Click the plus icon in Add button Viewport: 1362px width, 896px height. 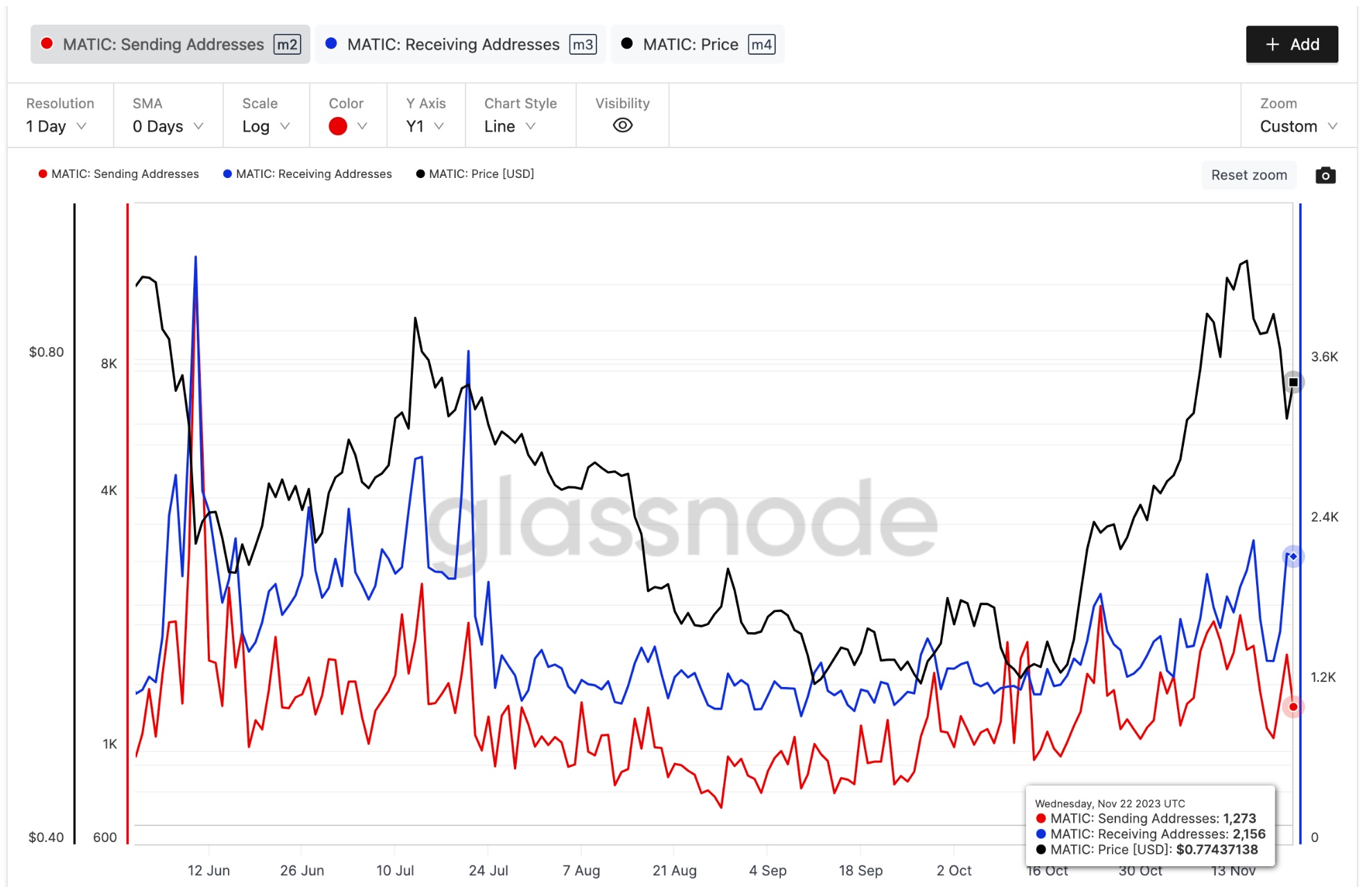(1272, 44)
